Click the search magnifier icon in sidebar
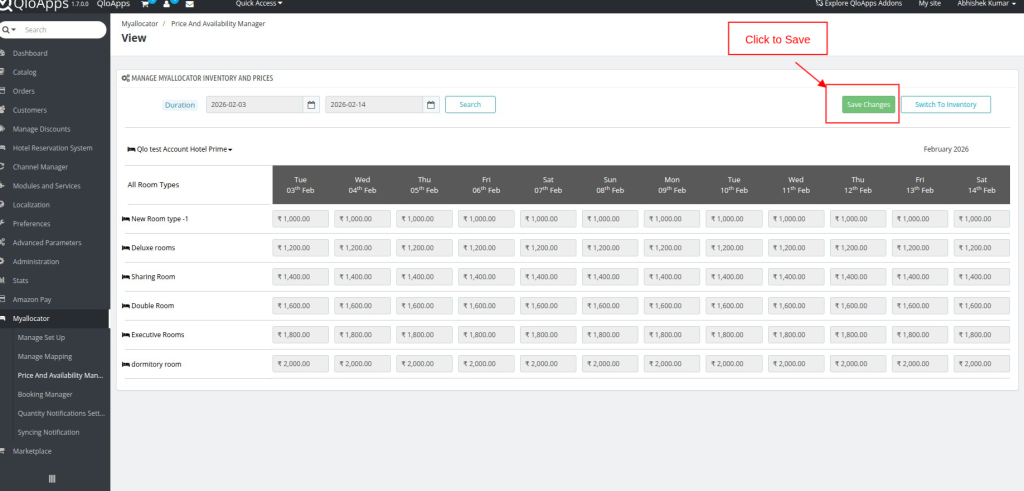The width and height of the screenshot is (1024, 491). (7, 30)
